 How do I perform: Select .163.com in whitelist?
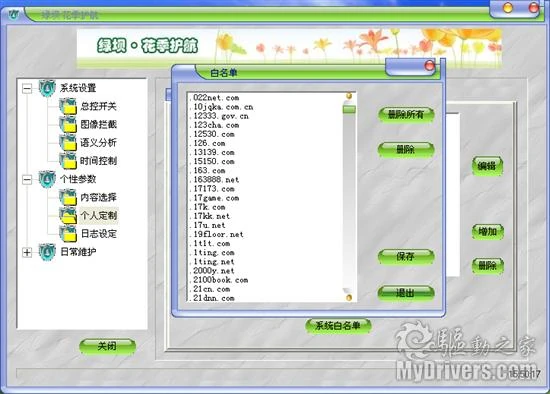tap(207, 171)
